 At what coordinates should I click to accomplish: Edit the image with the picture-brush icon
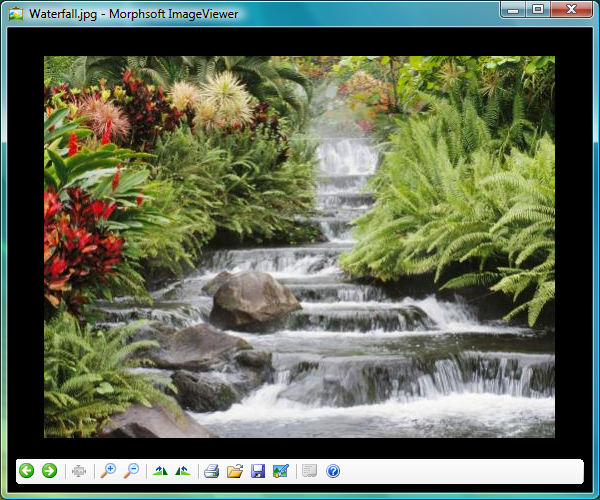coord(281,471)
